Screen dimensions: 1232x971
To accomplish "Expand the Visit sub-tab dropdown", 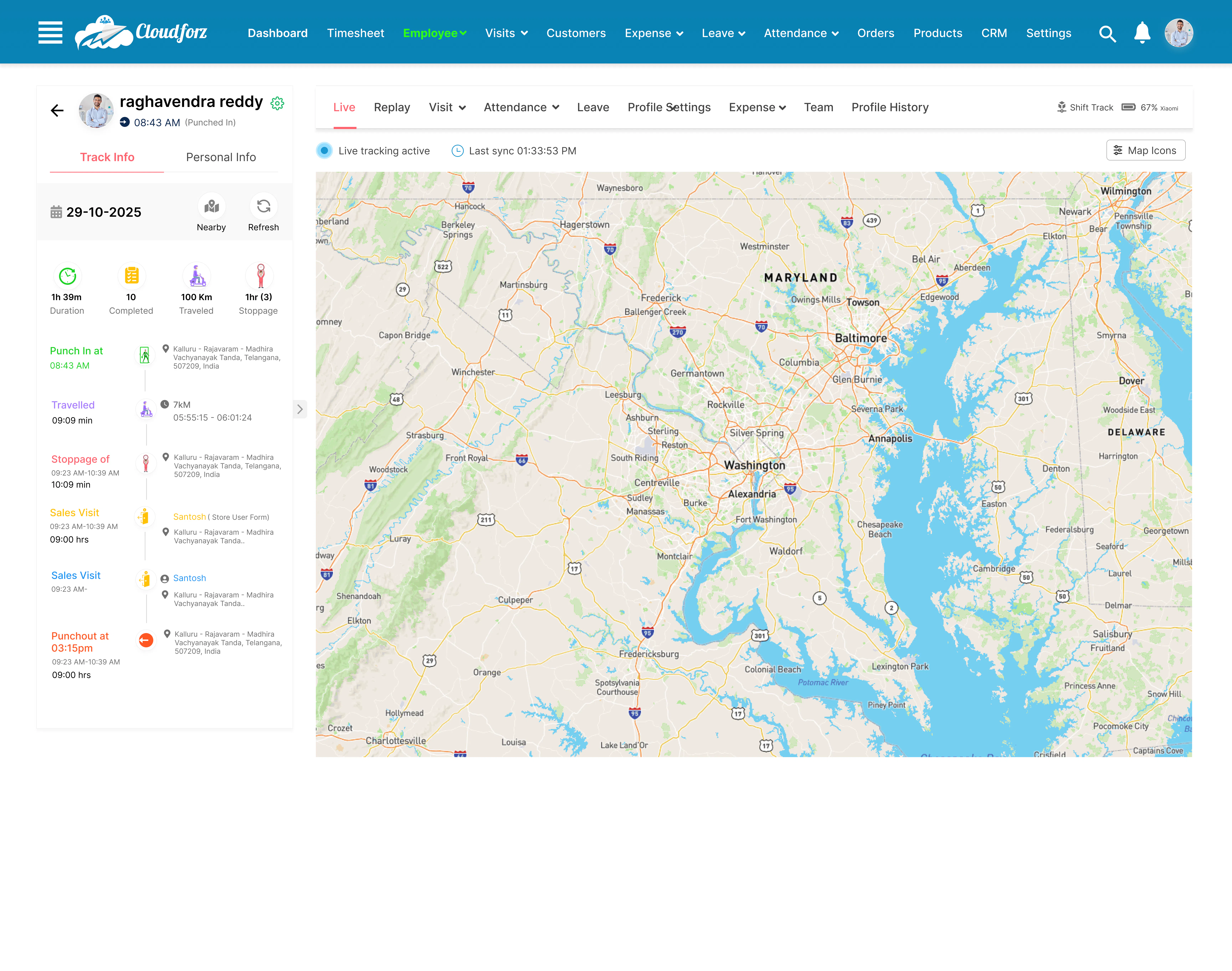I will [447, 107].
